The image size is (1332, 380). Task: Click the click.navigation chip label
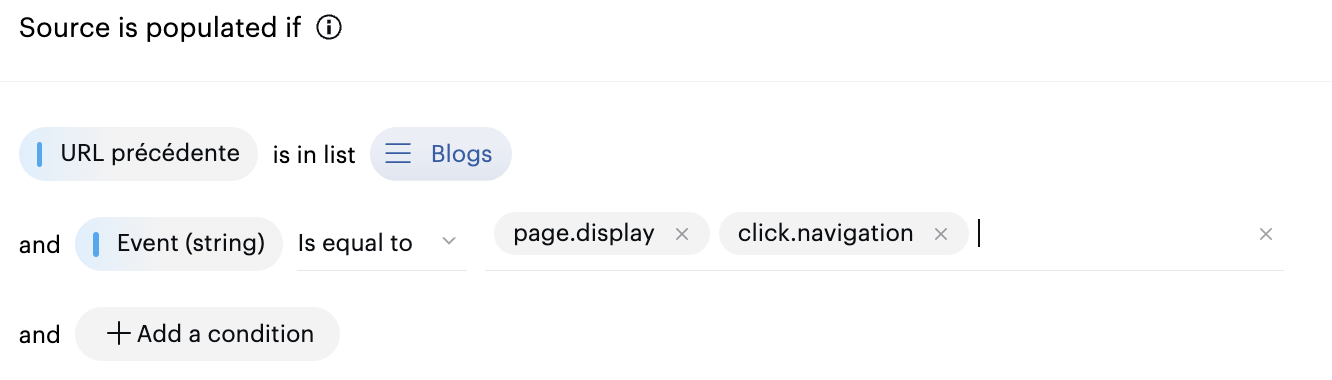coord(826,234)
